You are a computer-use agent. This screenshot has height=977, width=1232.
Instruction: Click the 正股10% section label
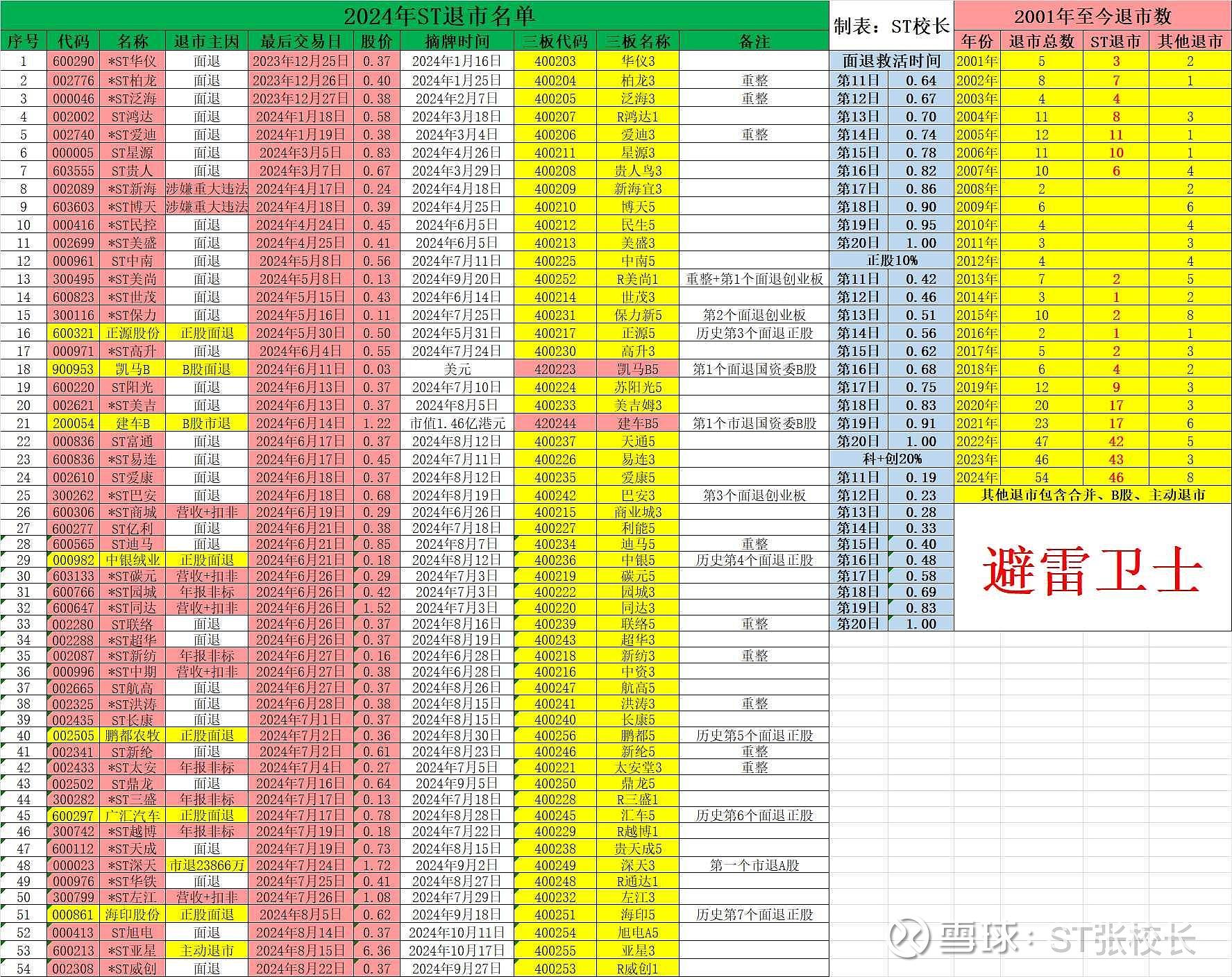(x=892, y=261)
